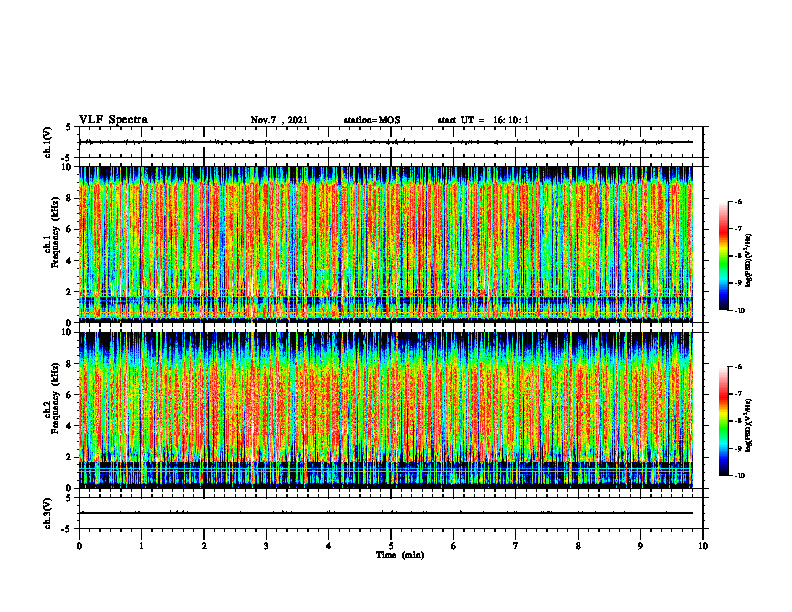Click time axis tick label "8"

point(578,546)
